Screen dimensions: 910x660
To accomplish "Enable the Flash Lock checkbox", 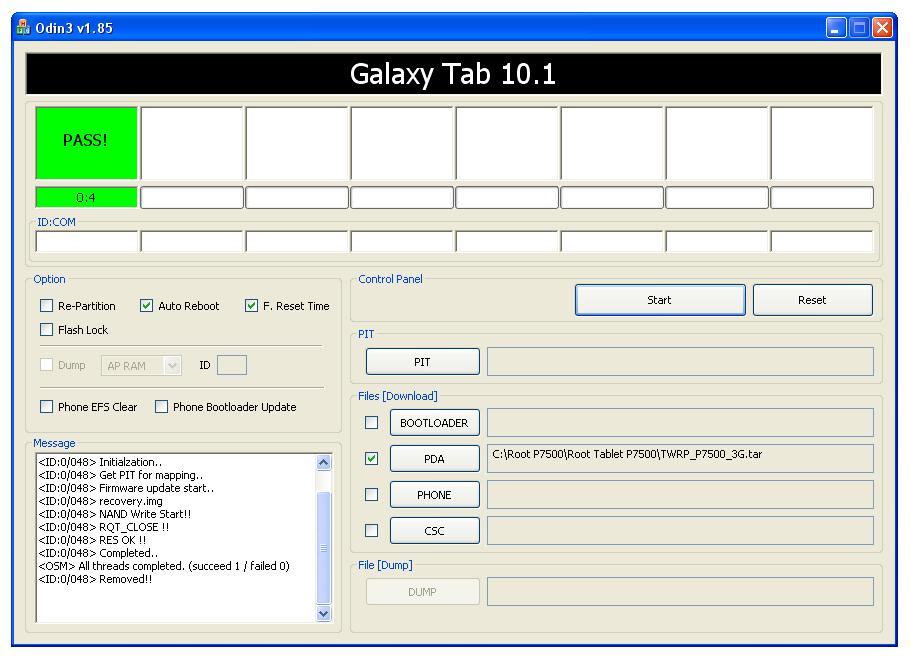I will (46, 330).
